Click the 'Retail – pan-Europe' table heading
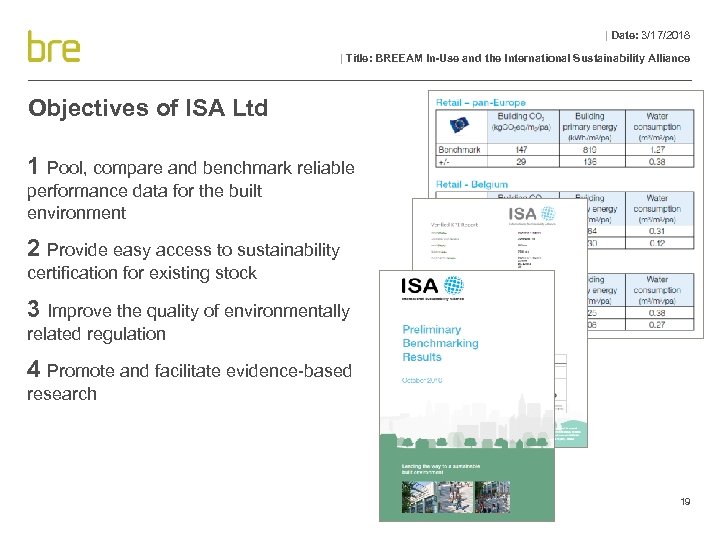Image resolution: width=720 pixels, height=540 pixels. click(x=480, y=103)
